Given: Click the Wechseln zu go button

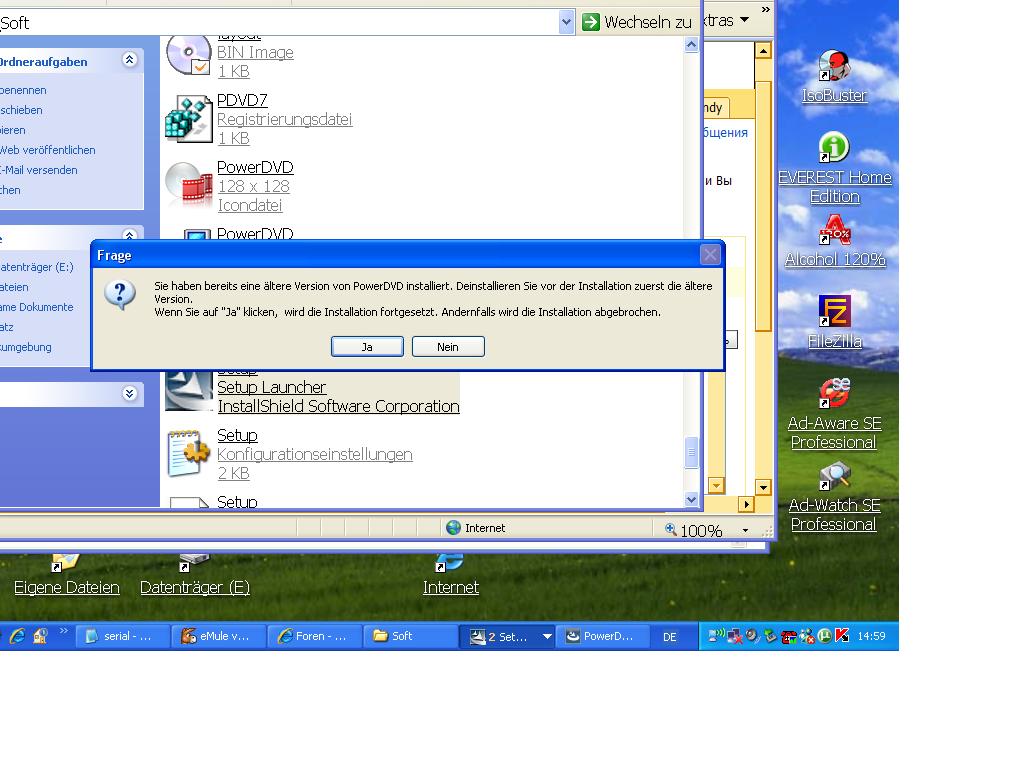Looking at the screenshot, I should click(637, 22).
